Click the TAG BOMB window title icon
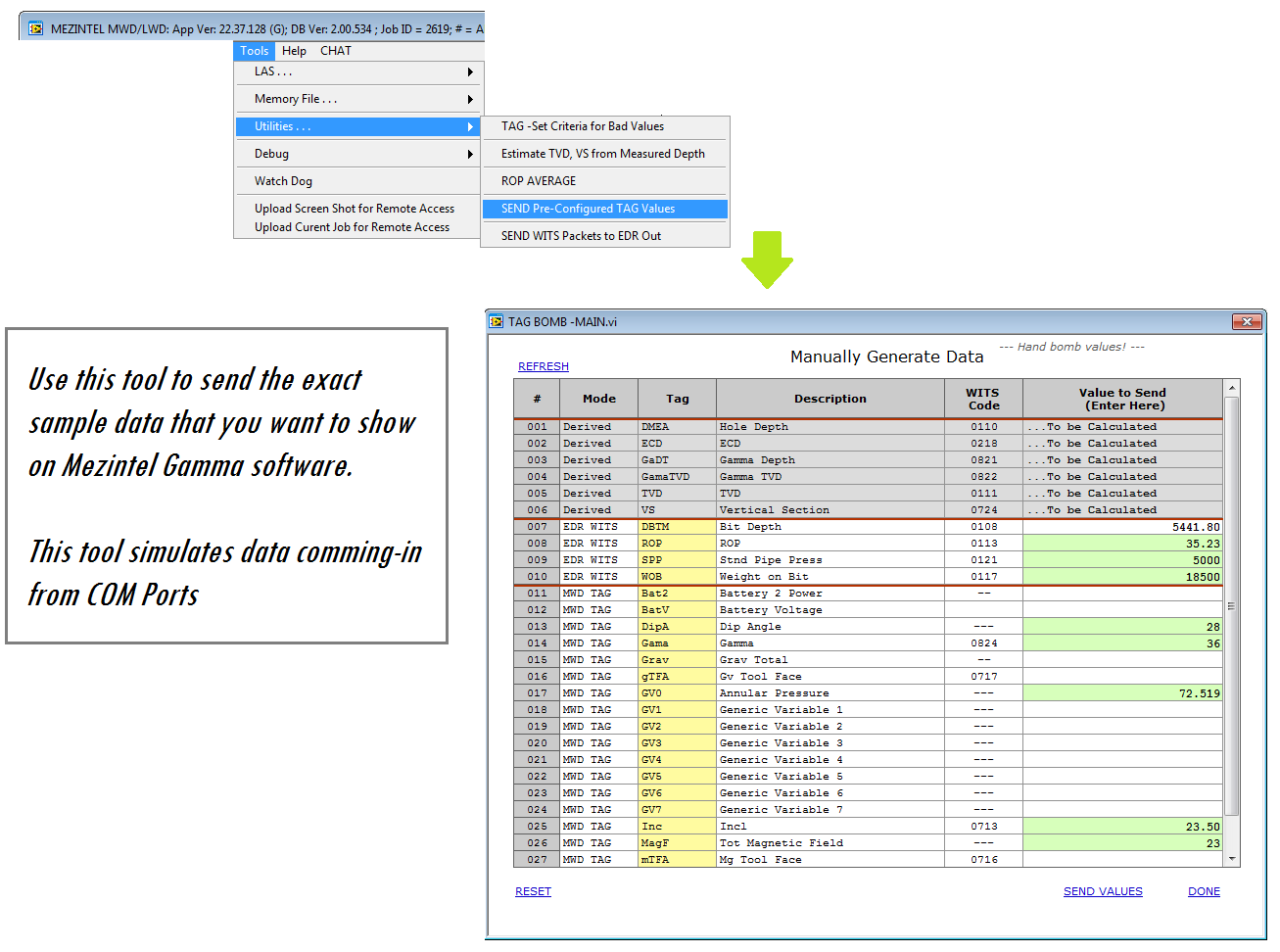 click(x=497, y=321)
